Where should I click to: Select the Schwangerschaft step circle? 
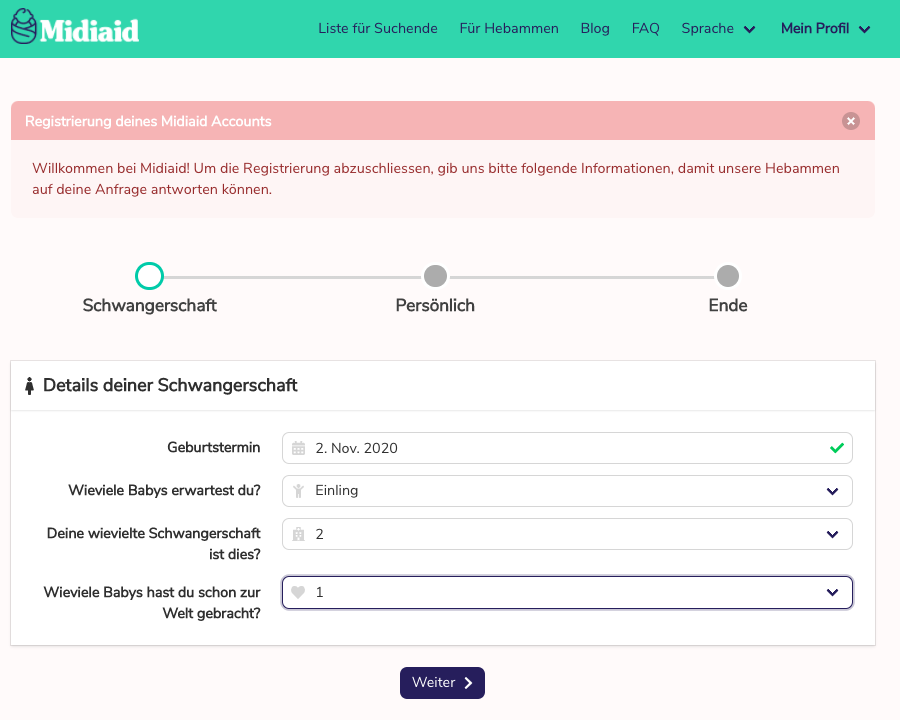tap(149, 276)
